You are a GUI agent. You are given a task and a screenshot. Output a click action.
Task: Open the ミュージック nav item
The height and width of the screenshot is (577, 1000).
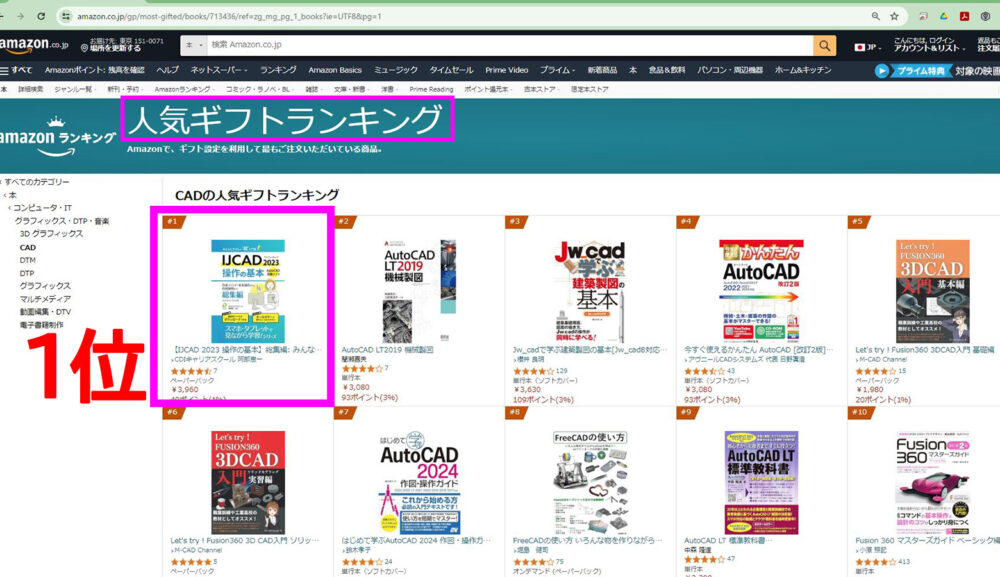[395, 70]
